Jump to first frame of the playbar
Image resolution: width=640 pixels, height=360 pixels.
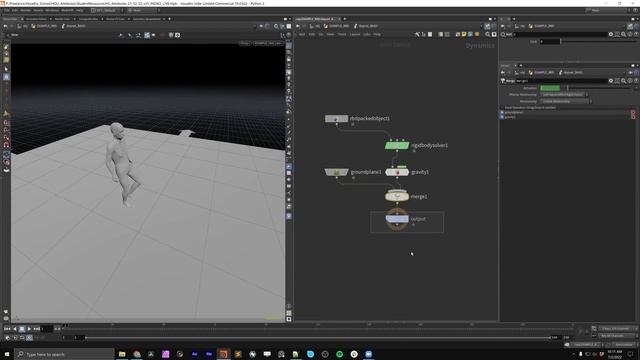click(7, 329)
